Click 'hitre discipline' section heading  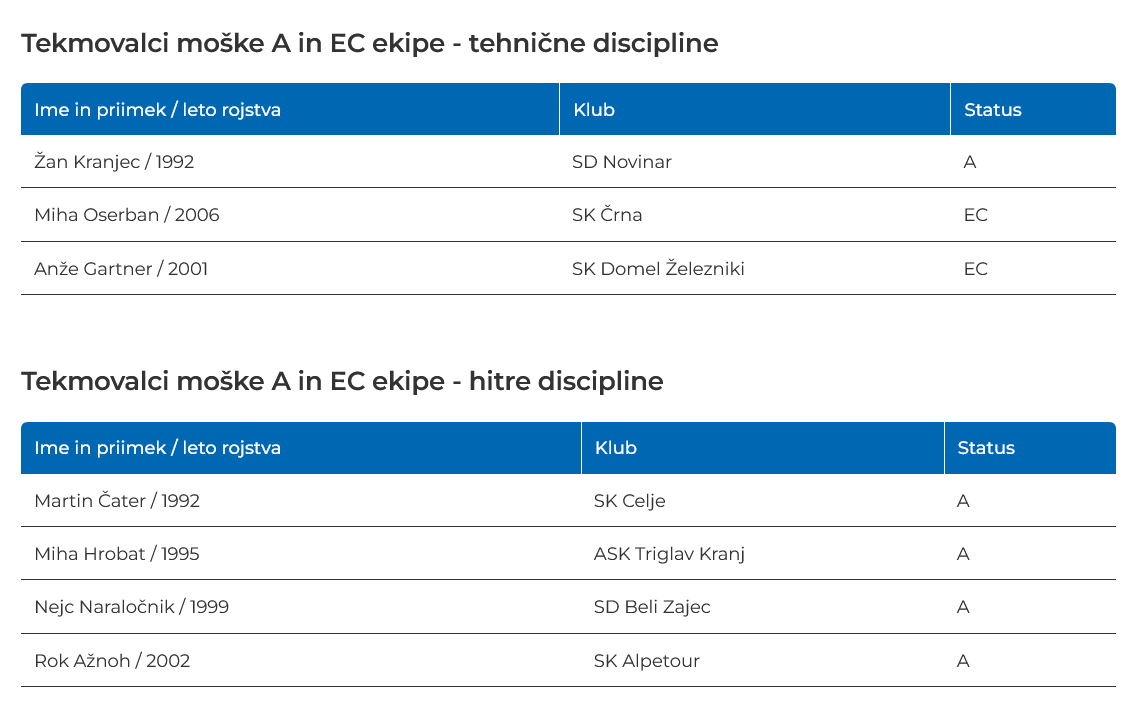[x=342, y=381]
